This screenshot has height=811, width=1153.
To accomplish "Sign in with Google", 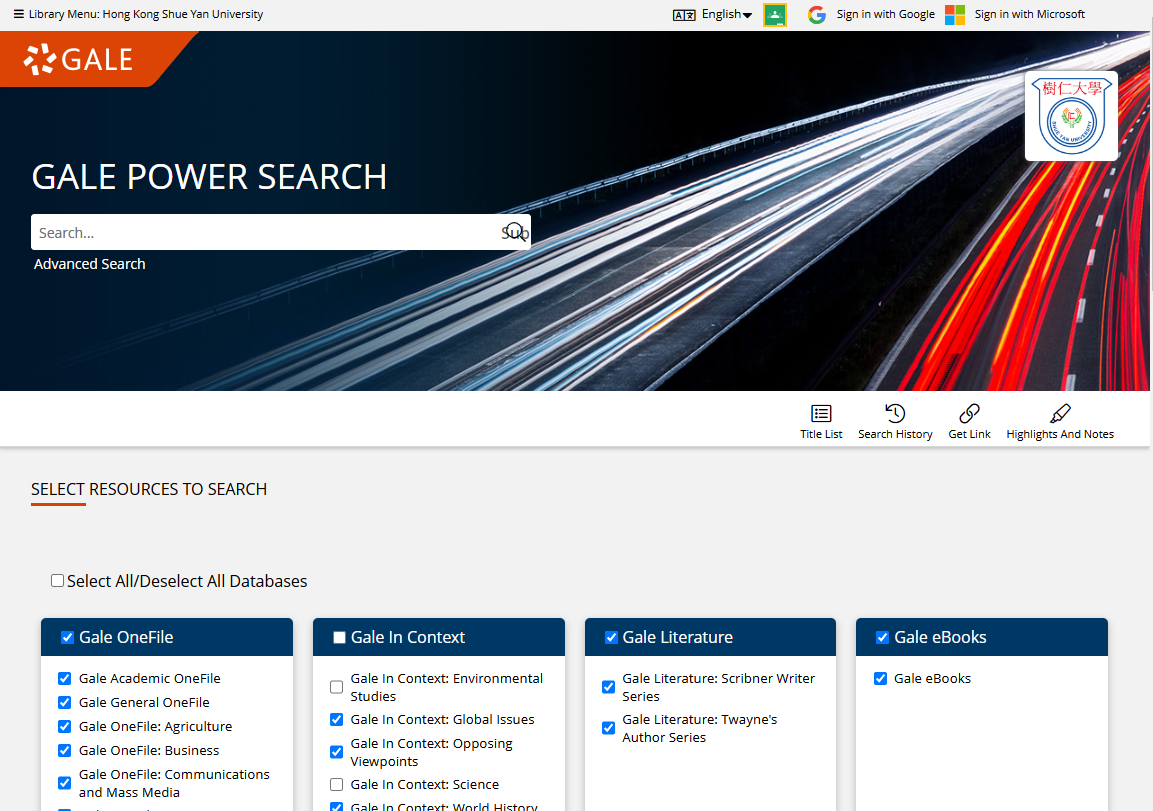I will coord(871,15).
